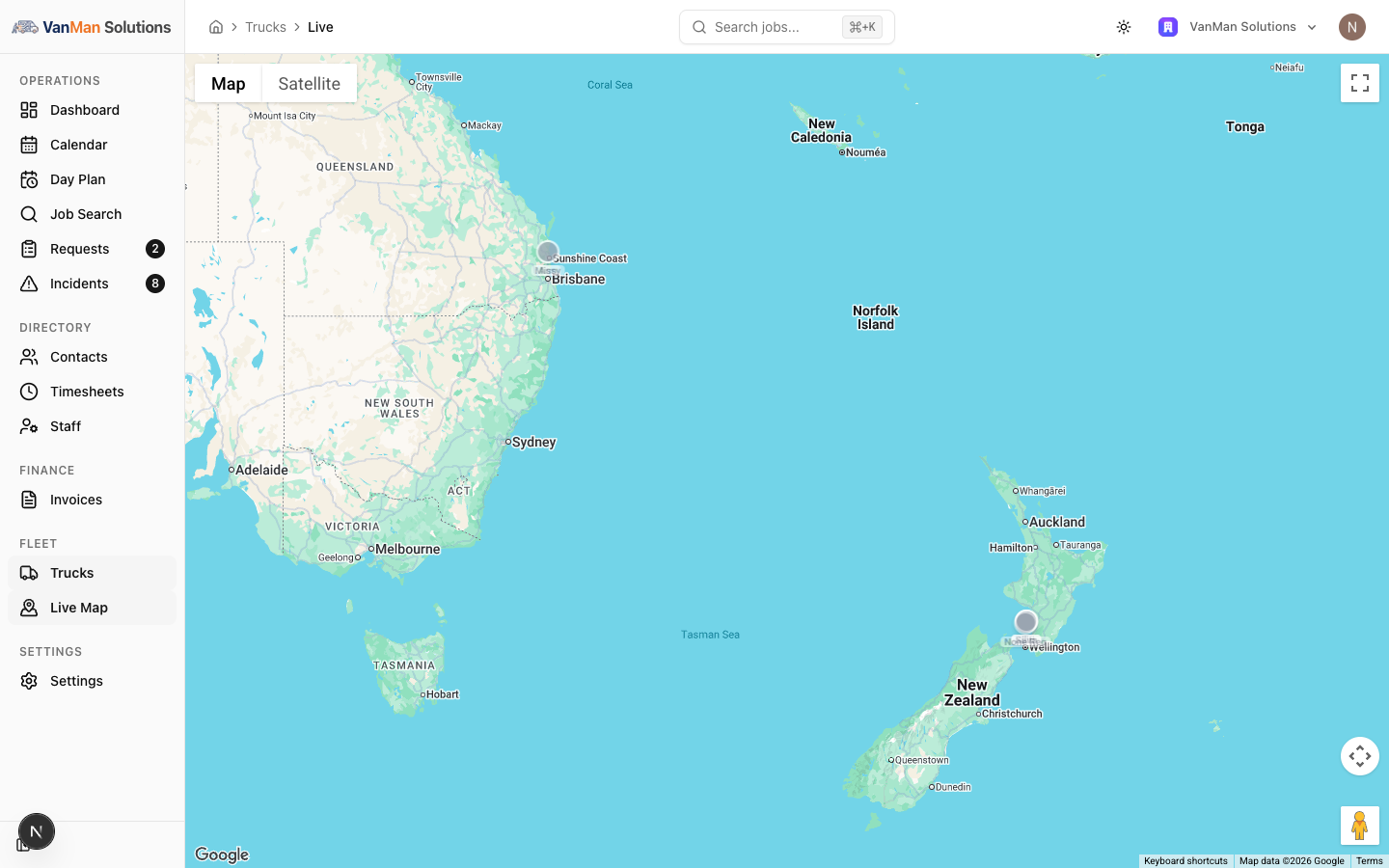Open the Dashboard grid icon

click(x=29, y=110)
